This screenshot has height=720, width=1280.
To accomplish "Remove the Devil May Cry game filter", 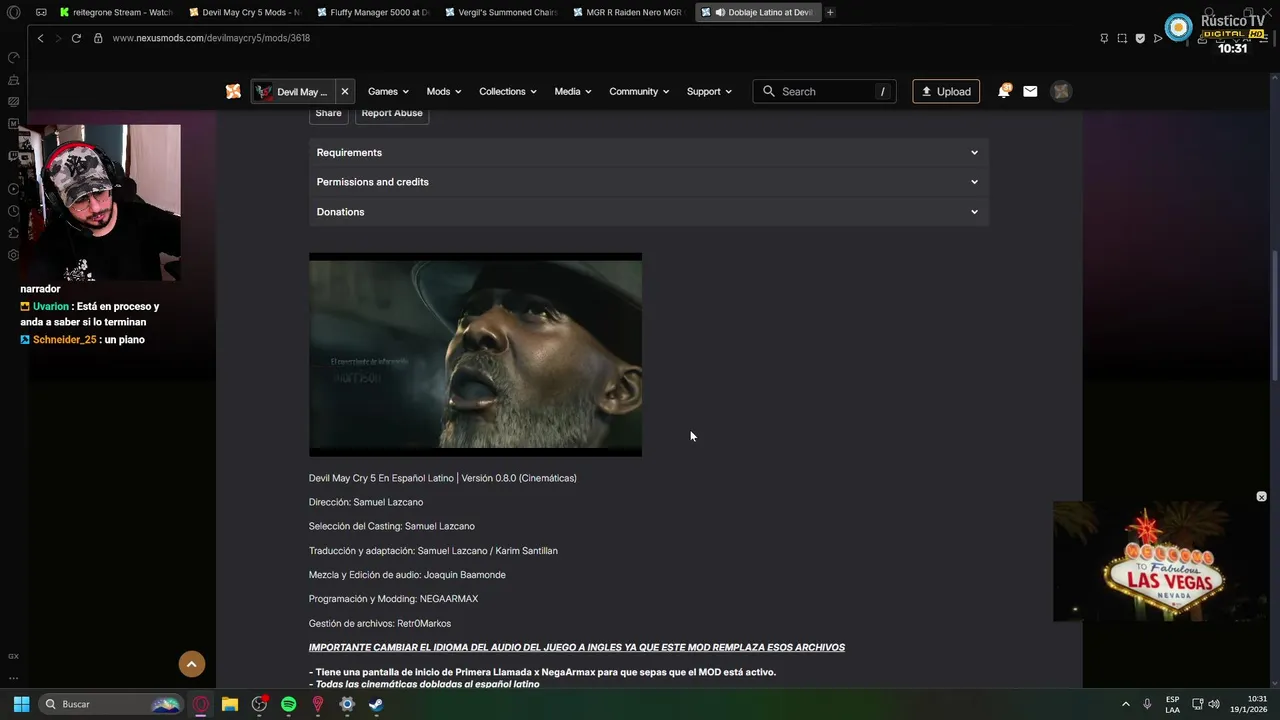I will (x=345, y=91).
